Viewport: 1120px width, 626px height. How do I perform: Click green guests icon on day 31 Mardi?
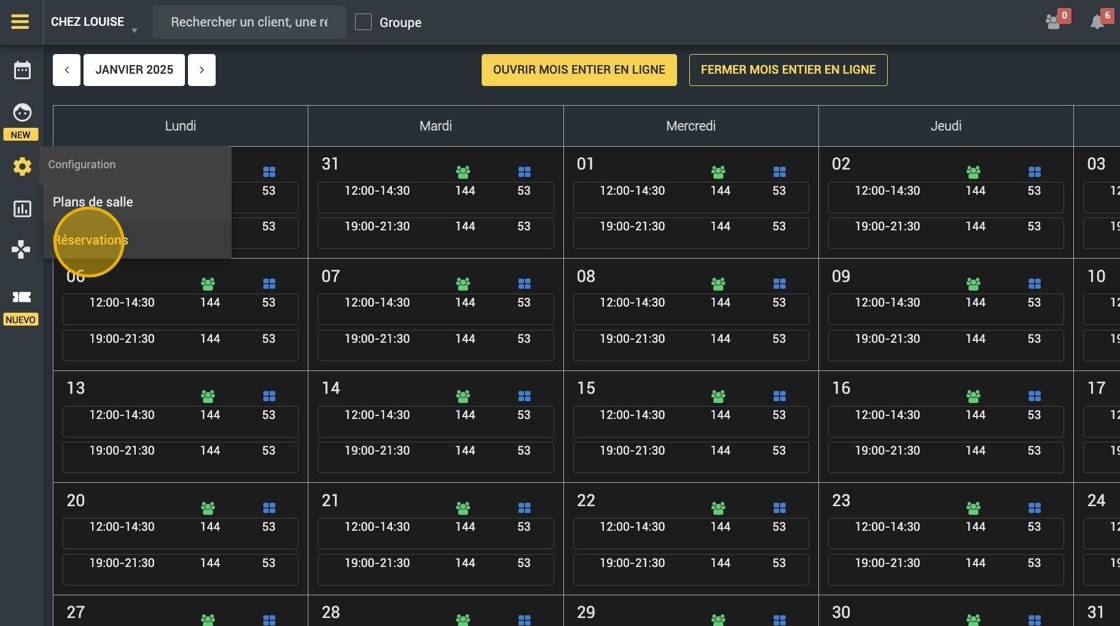(463, 172)
